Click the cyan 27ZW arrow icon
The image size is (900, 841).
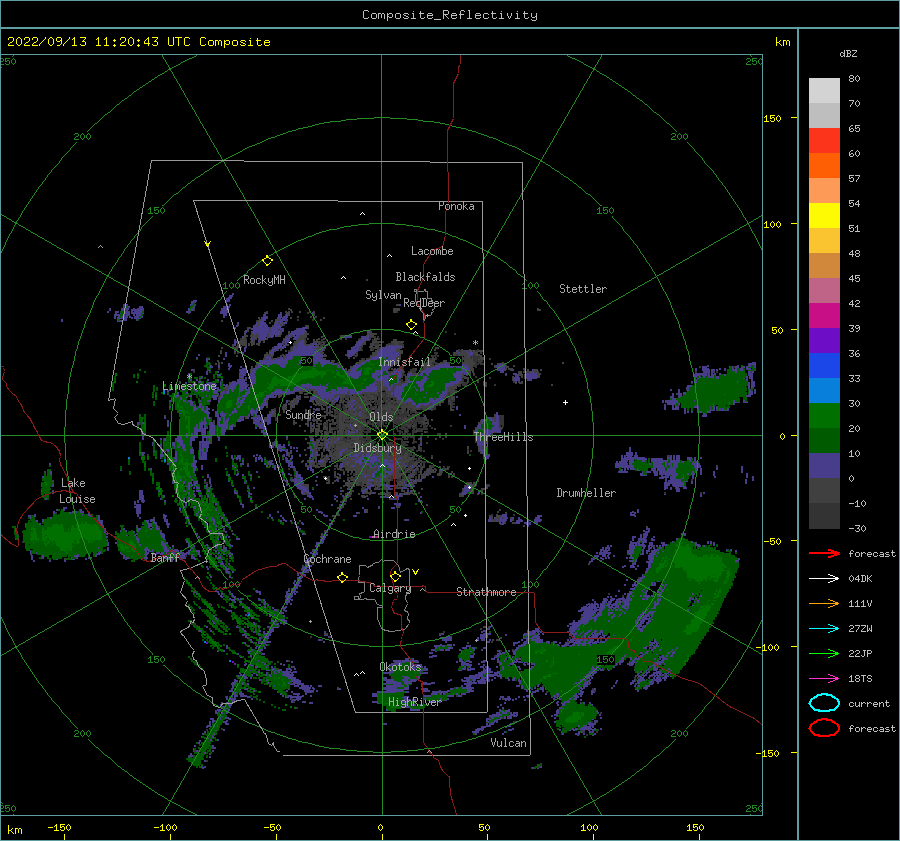click(x=824, y=629)
